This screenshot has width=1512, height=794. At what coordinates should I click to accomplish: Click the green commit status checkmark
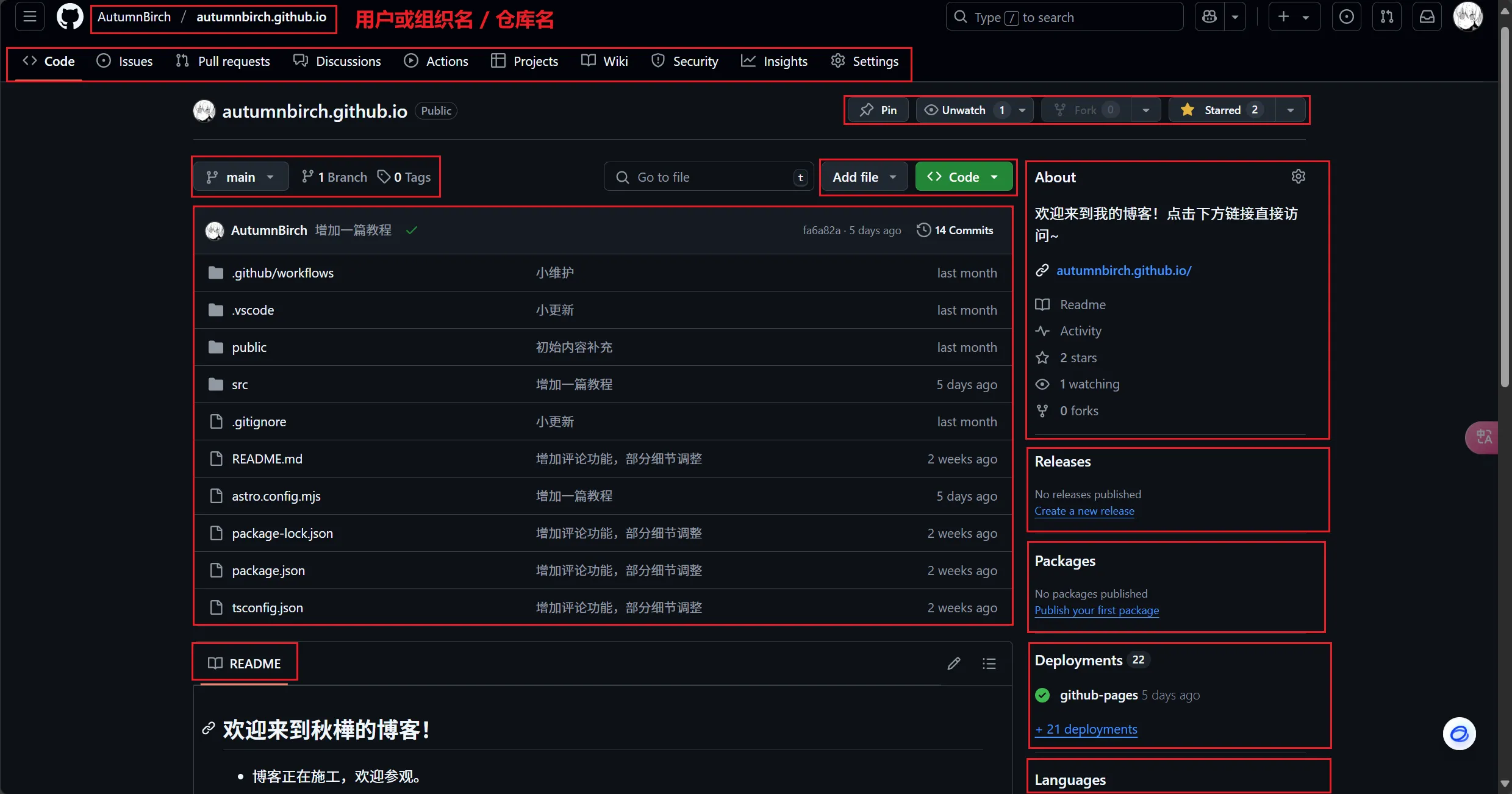point(412,230)
